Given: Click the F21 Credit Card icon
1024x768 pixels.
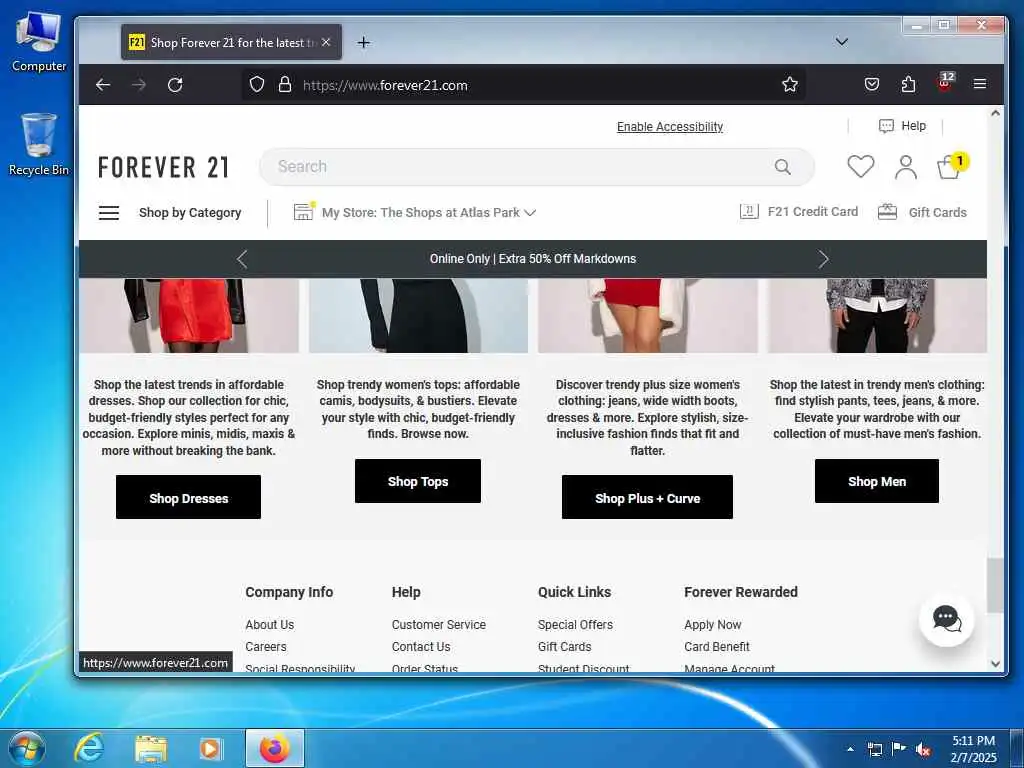Looking at the screenshot, I should (x=749, y=212).
